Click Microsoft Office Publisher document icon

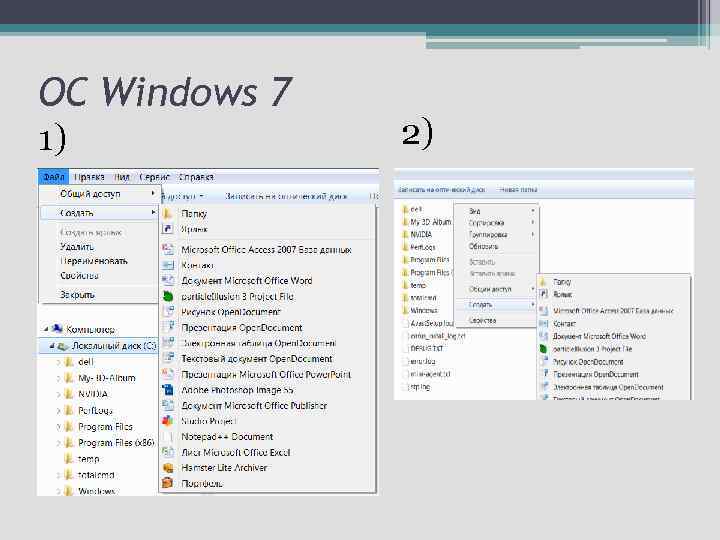pyautogui.click(x=168, y=405)
